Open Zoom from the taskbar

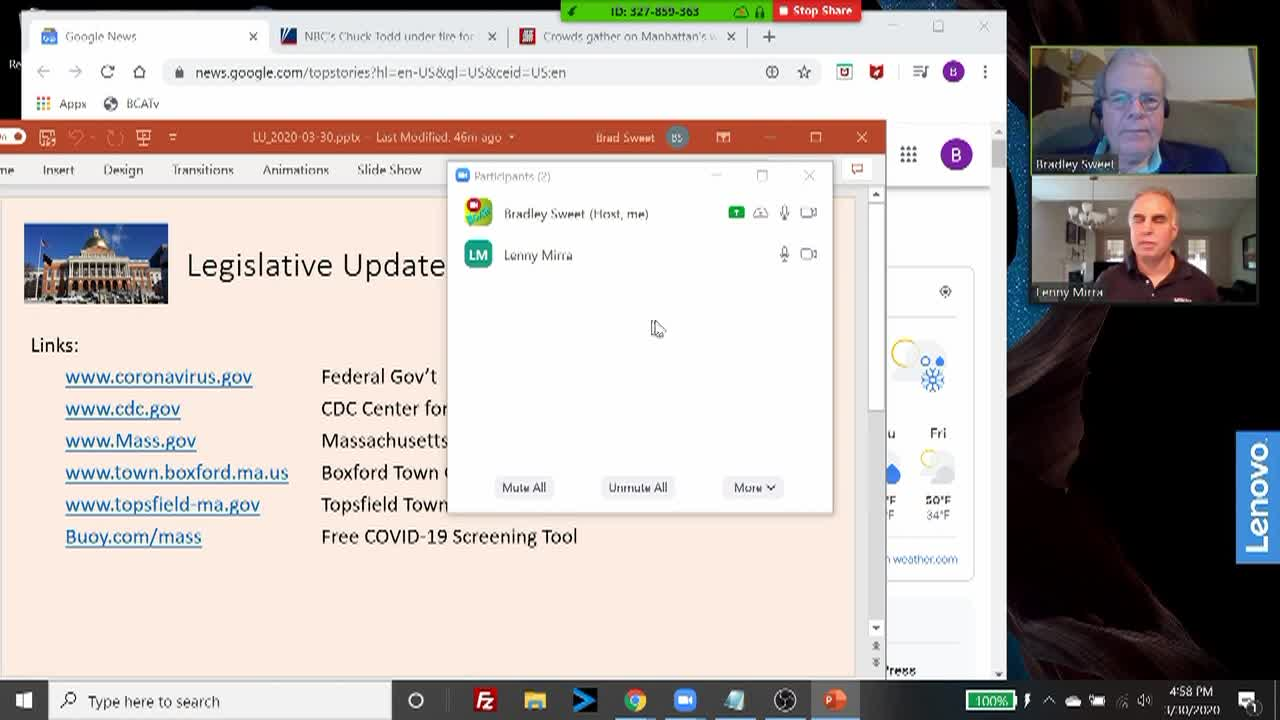[685, 701]
